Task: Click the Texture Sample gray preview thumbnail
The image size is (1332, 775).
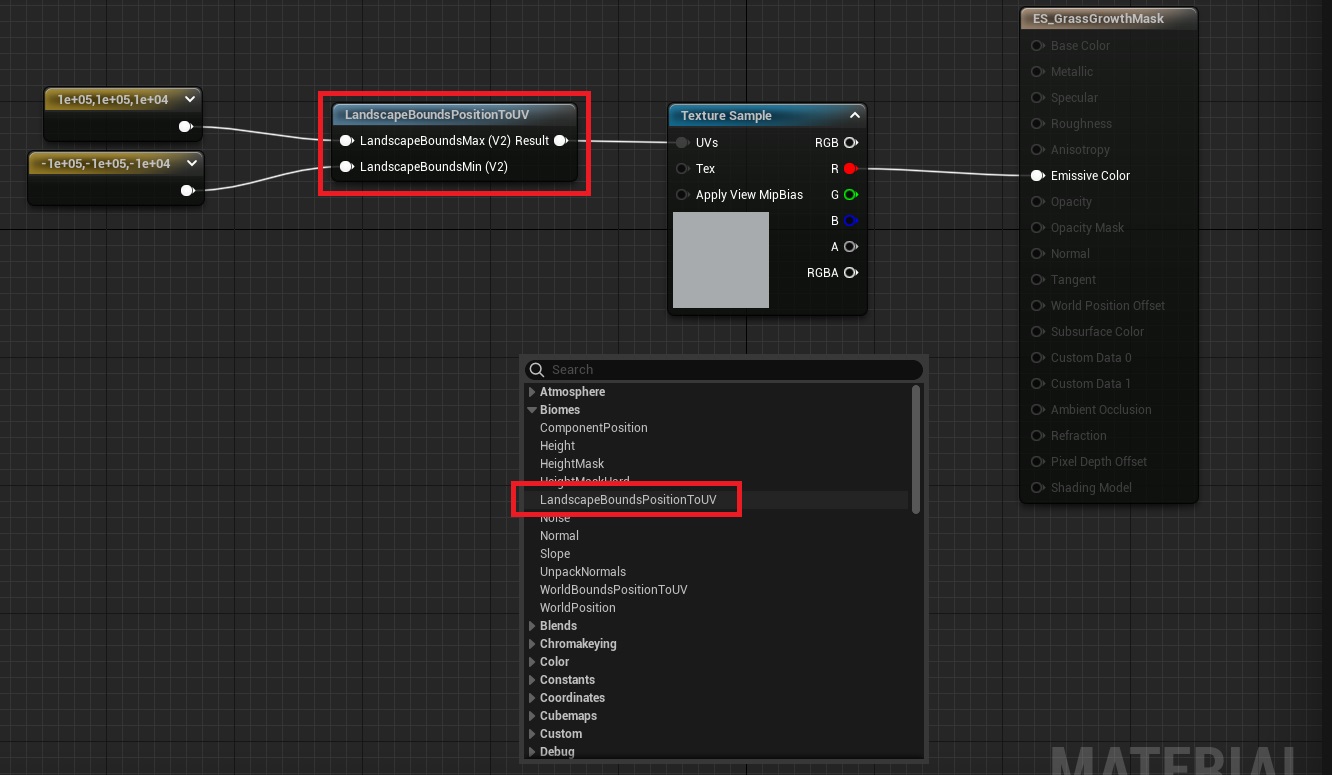Action: coord(720,260)
